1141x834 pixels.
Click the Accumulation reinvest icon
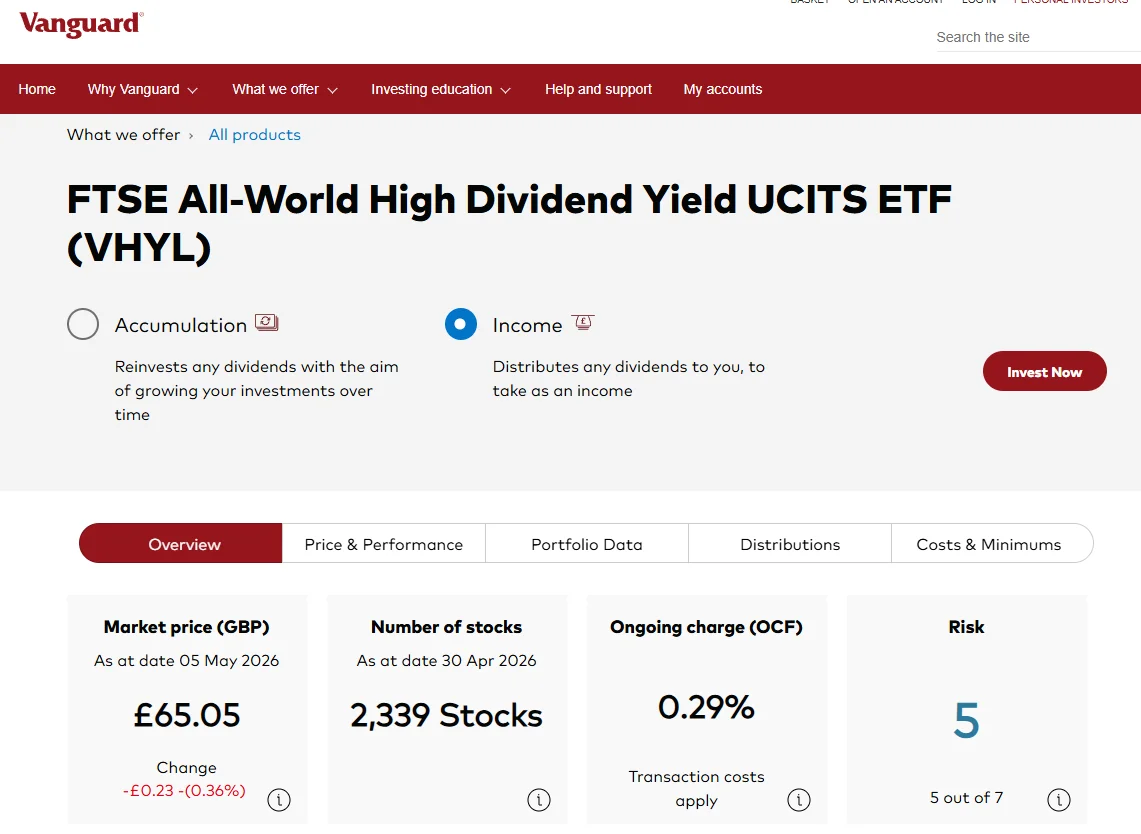[267, 322]
